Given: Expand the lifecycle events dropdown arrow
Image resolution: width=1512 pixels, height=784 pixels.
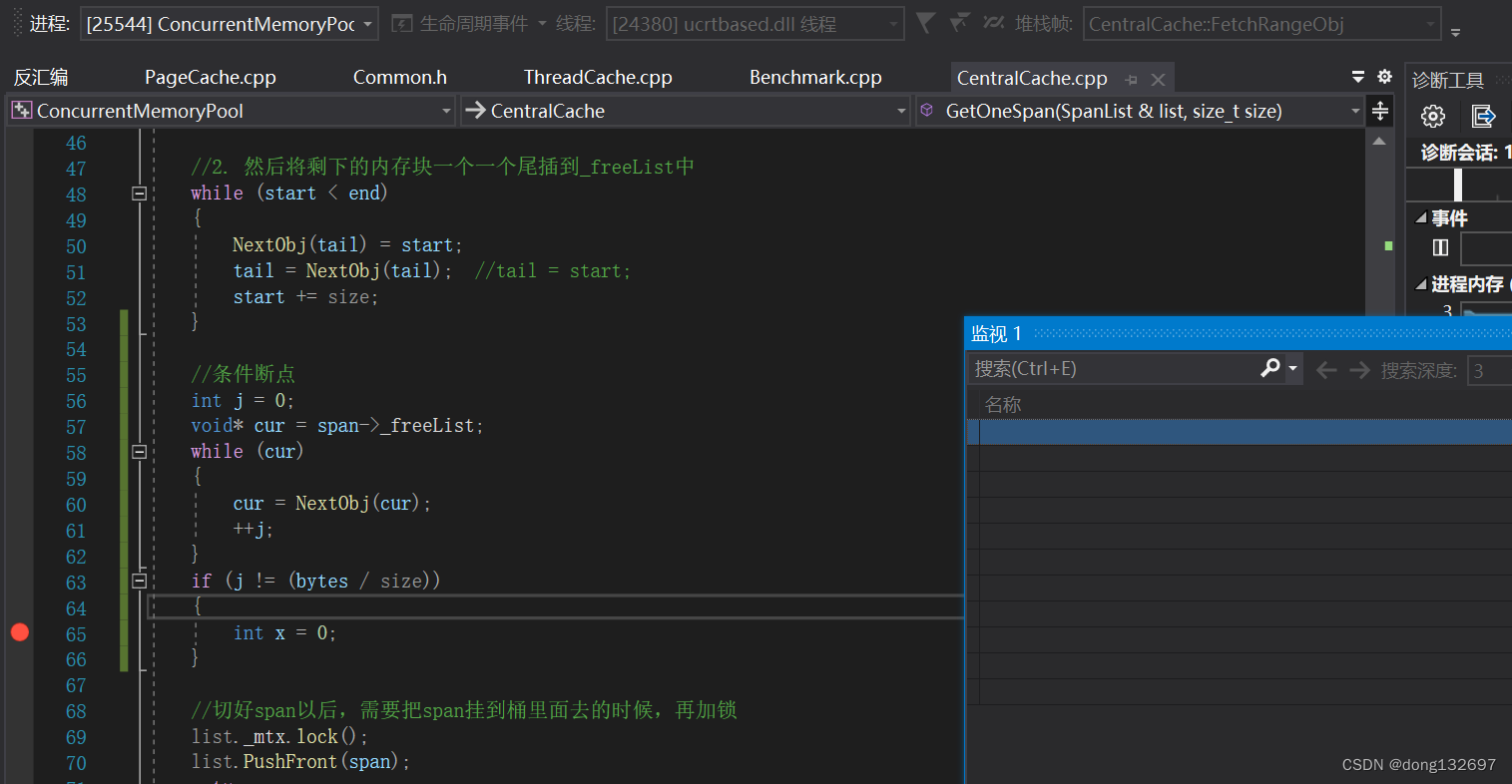Looking at the screenshot, I should click(542, 23).
